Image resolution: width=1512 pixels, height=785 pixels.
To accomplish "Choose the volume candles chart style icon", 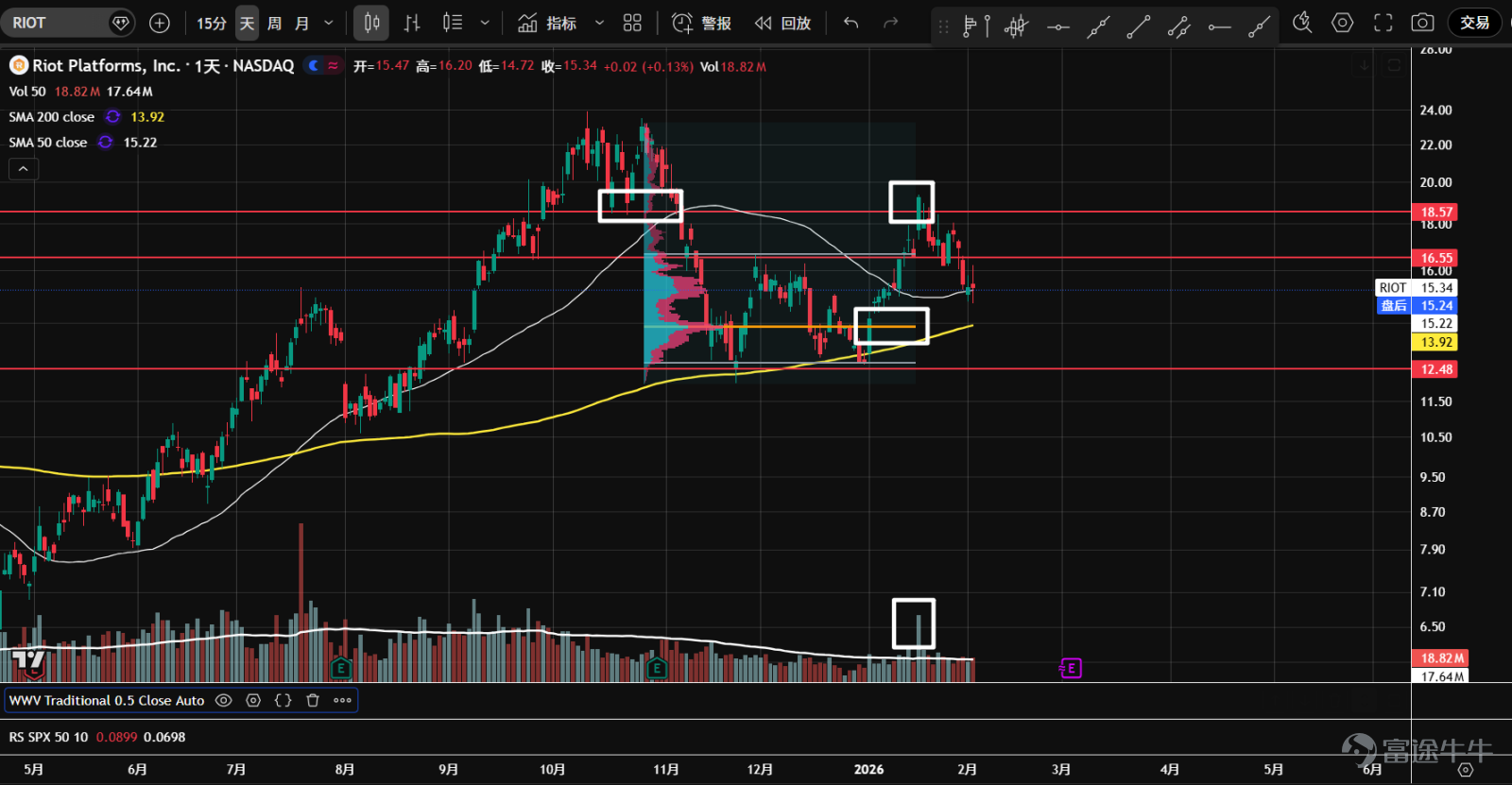I will (453, 23).
